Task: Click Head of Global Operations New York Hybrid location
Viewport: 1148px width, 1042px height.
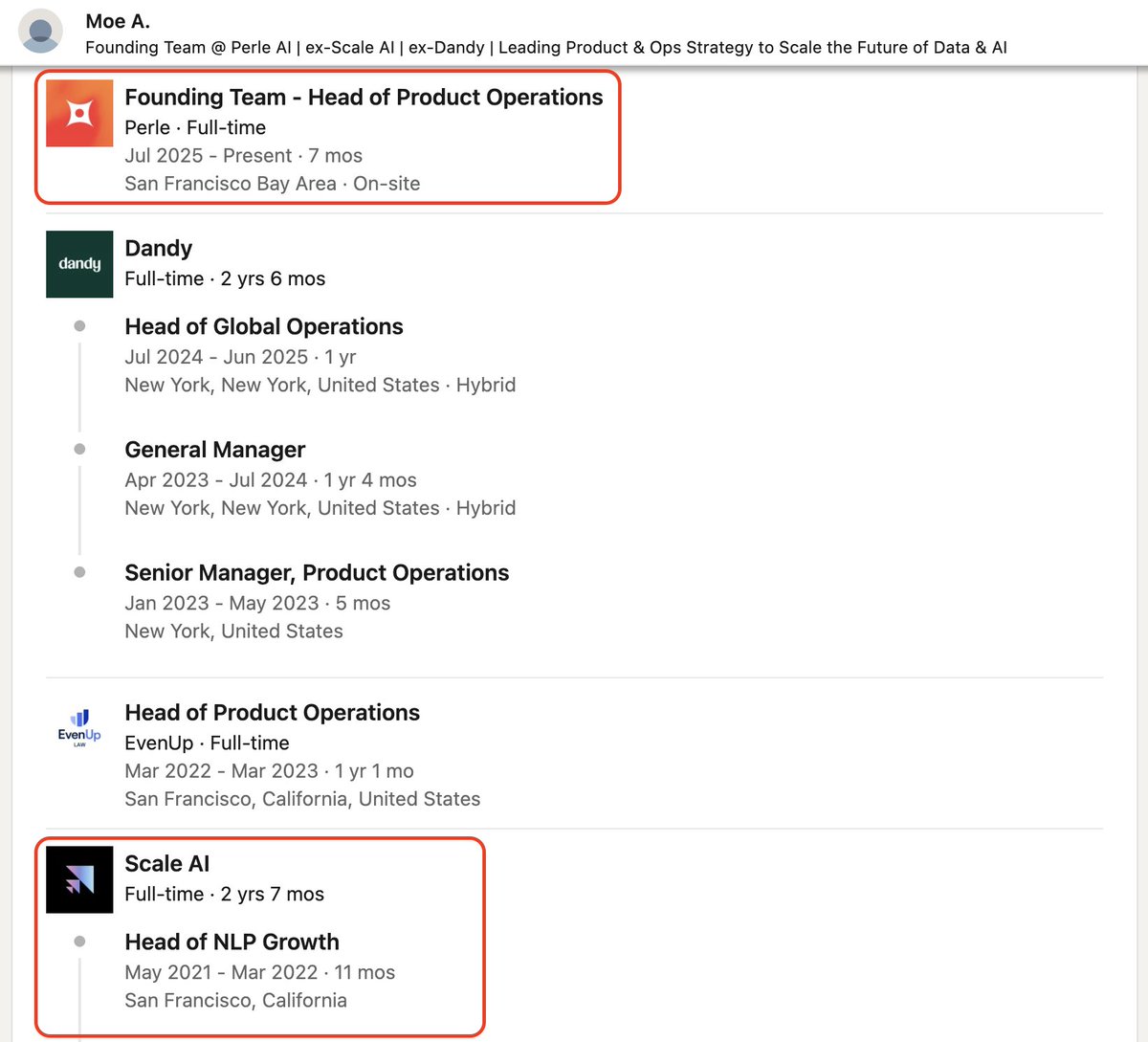Action: click(320, 386)
